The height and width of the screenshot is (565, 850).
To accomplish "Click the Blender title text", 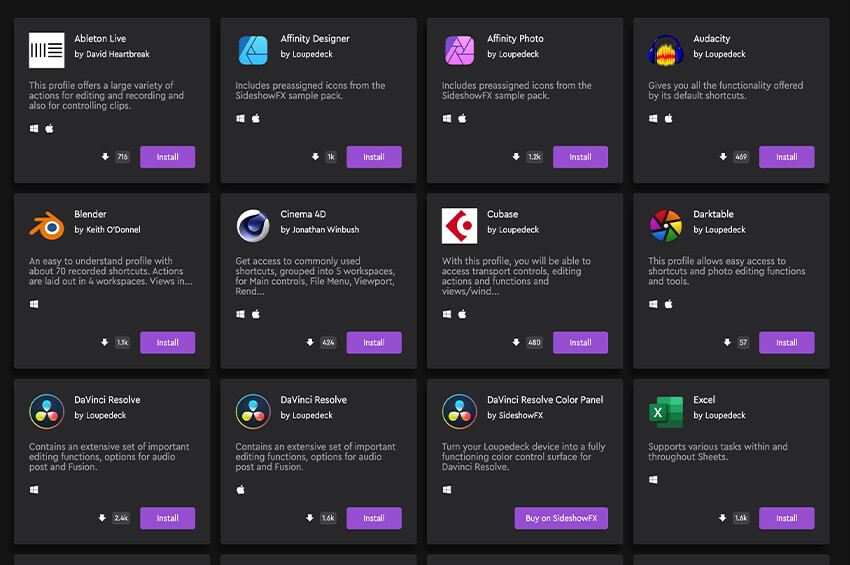I will (x=91, y=214).
